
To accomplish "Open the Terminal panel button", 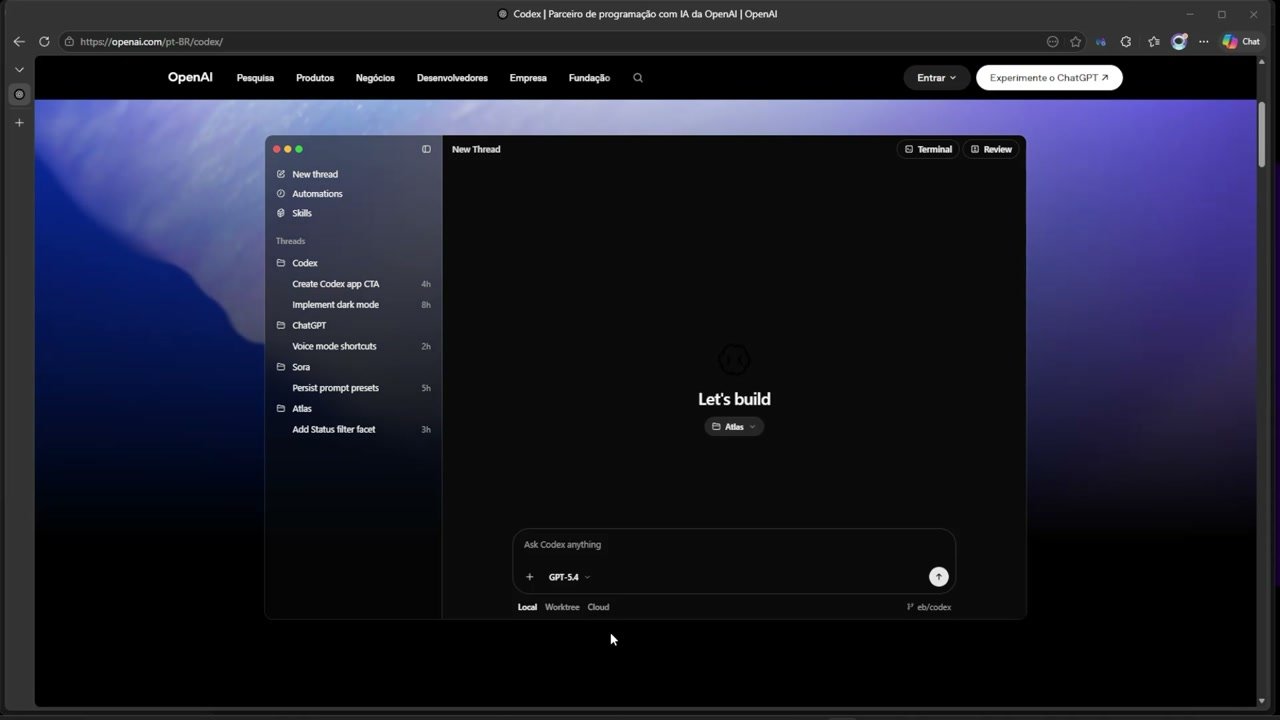I will coord(928,149).
